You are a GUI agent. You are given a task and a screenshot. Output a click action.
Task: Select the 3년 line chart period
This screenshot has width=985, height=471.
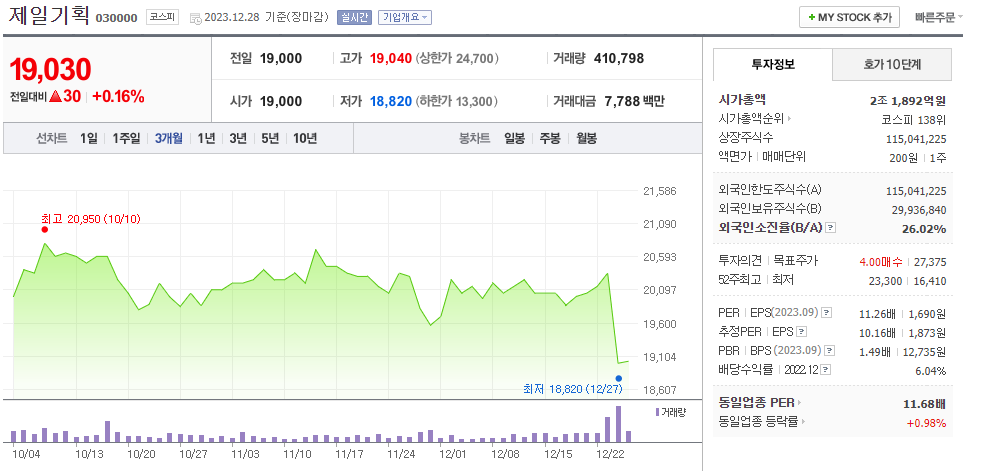pyautogui.click(x=238, y=138)
